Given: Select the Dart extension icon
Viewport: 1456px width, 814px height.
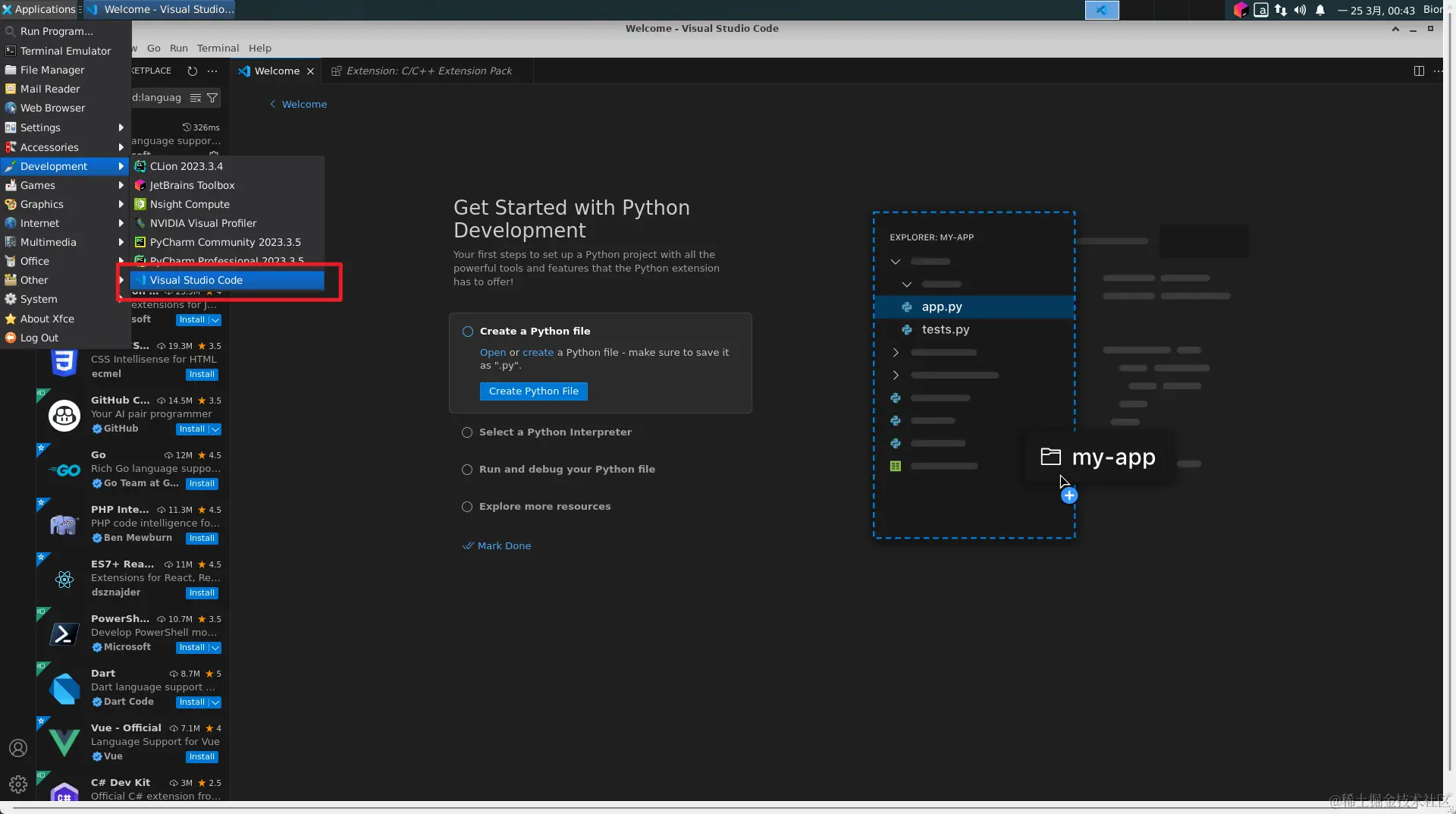Looking at the screenshot, I should [64, 689].
